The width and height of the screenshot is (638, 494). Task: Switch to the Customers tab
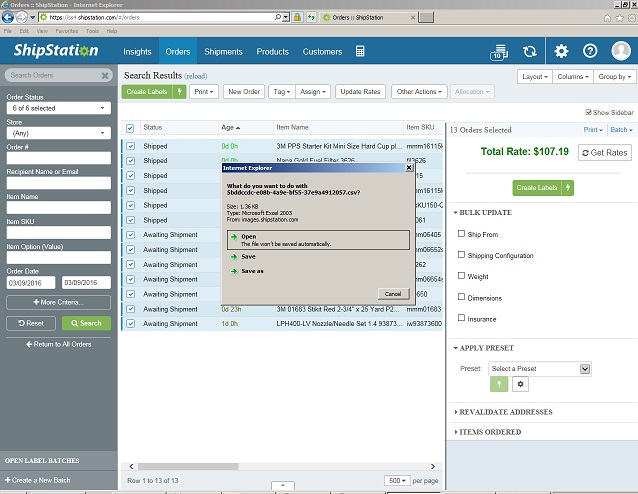[322, 52]
